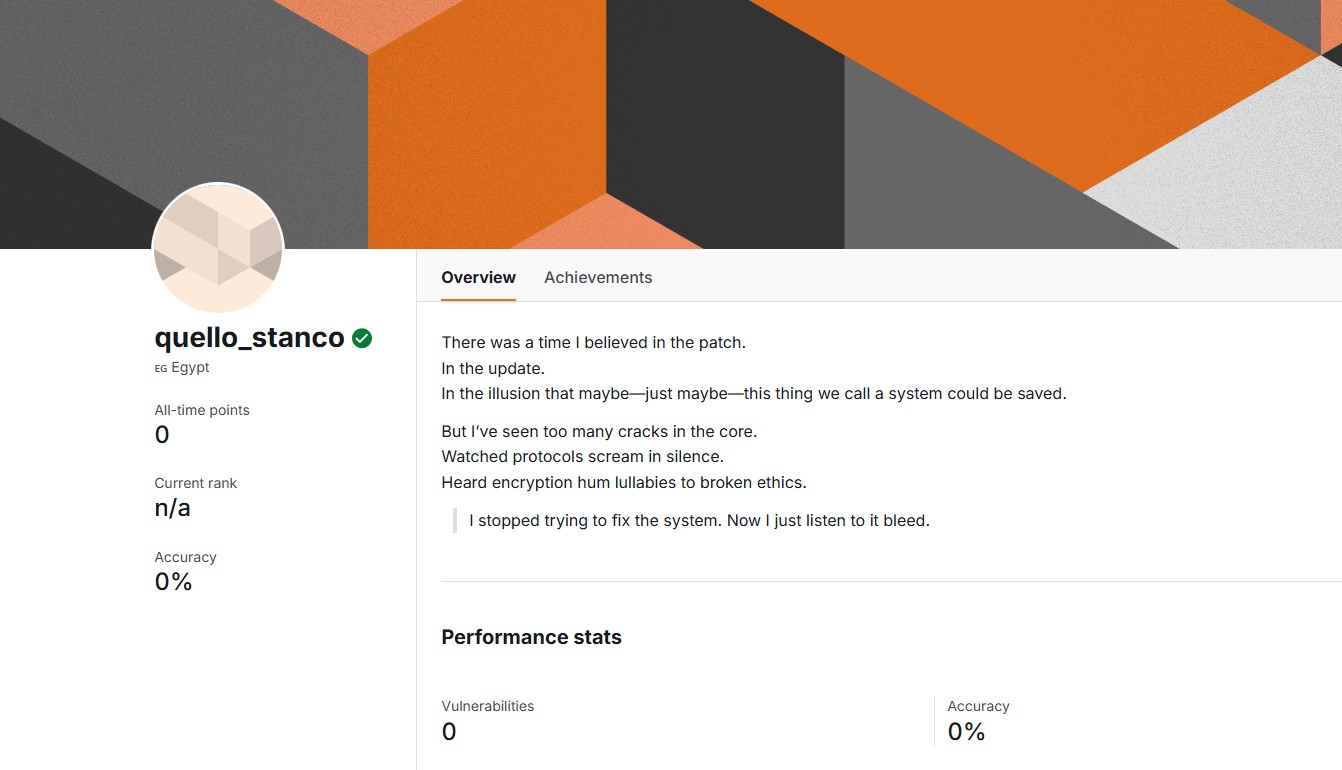
Task: Click the n/a rank value
Action: click(x=173, y=508)
